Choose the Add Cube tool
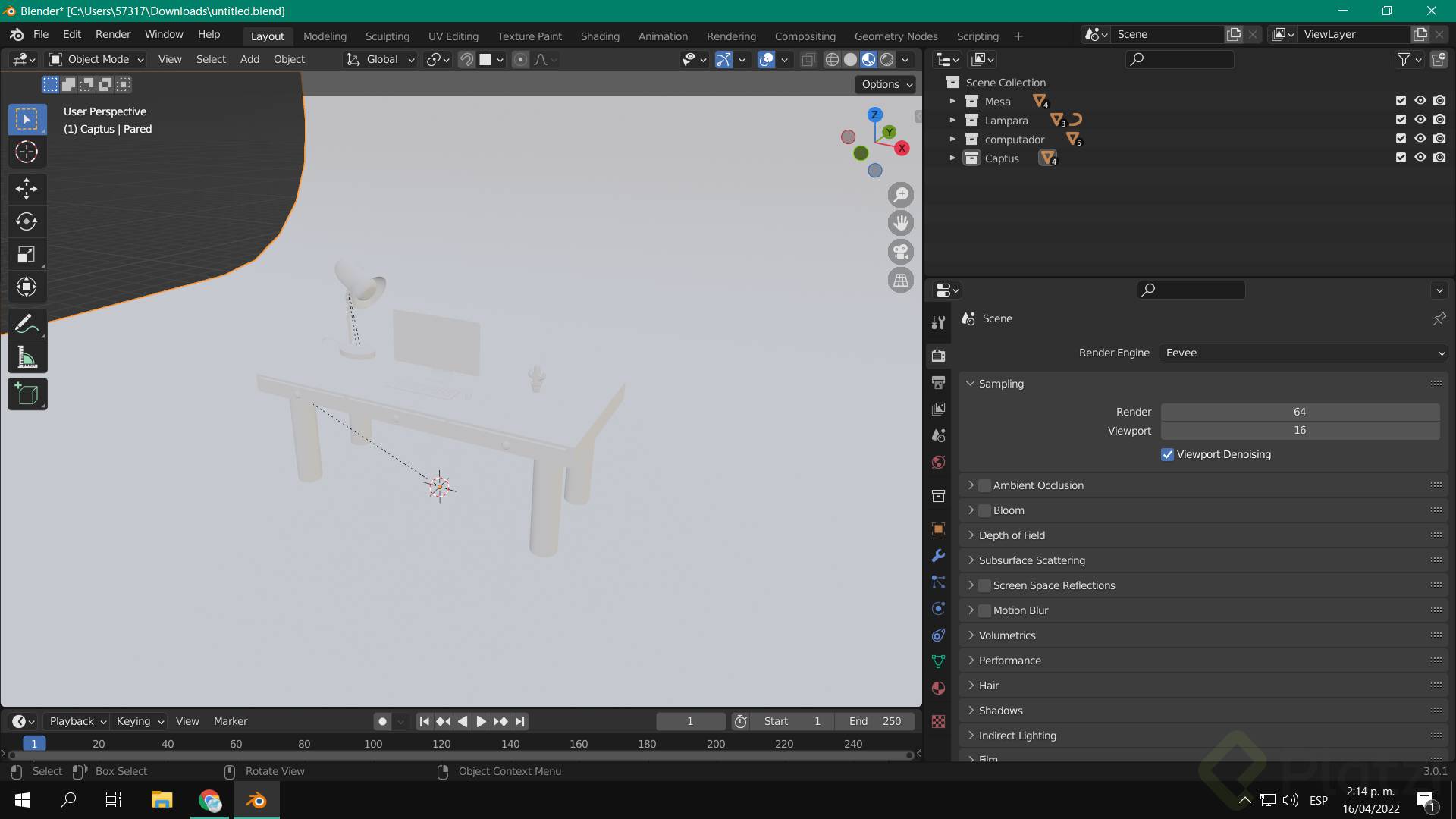Screen dimensions: 1456x819 [27, 394]
